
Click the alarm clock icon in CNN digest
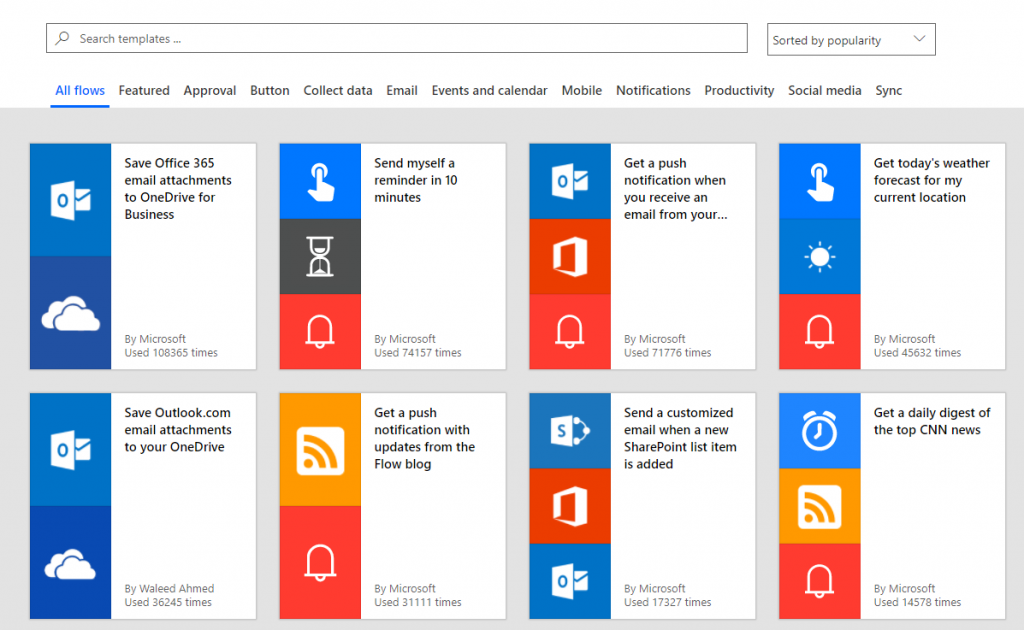819,431
